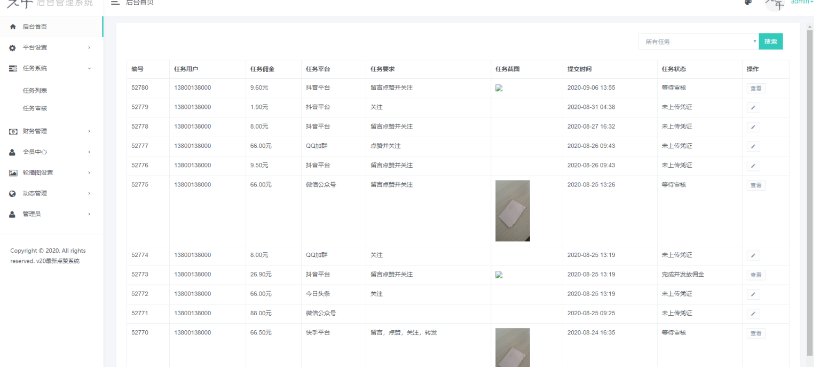This screenshot has height=367, width=814.
Task: Click the home icon in the sidebar
Action: click(x=13, y=26)
